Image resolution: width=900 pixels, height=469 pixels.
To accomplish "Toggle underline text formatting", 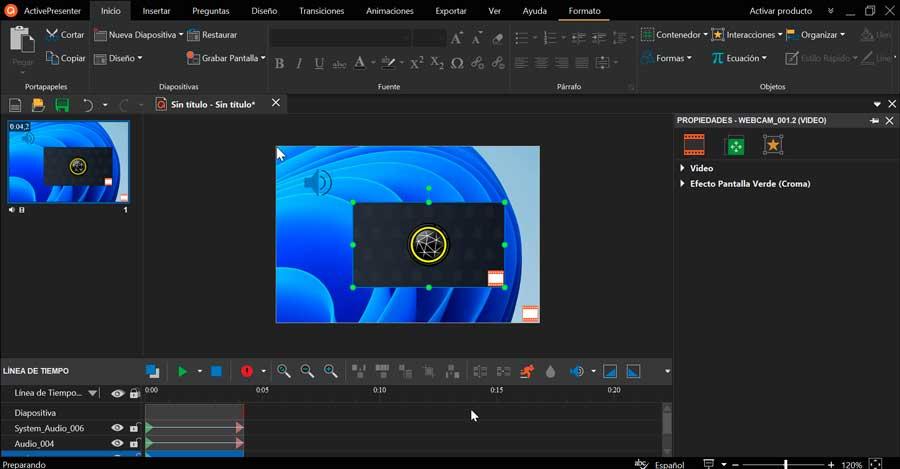I will pos(319,63).
